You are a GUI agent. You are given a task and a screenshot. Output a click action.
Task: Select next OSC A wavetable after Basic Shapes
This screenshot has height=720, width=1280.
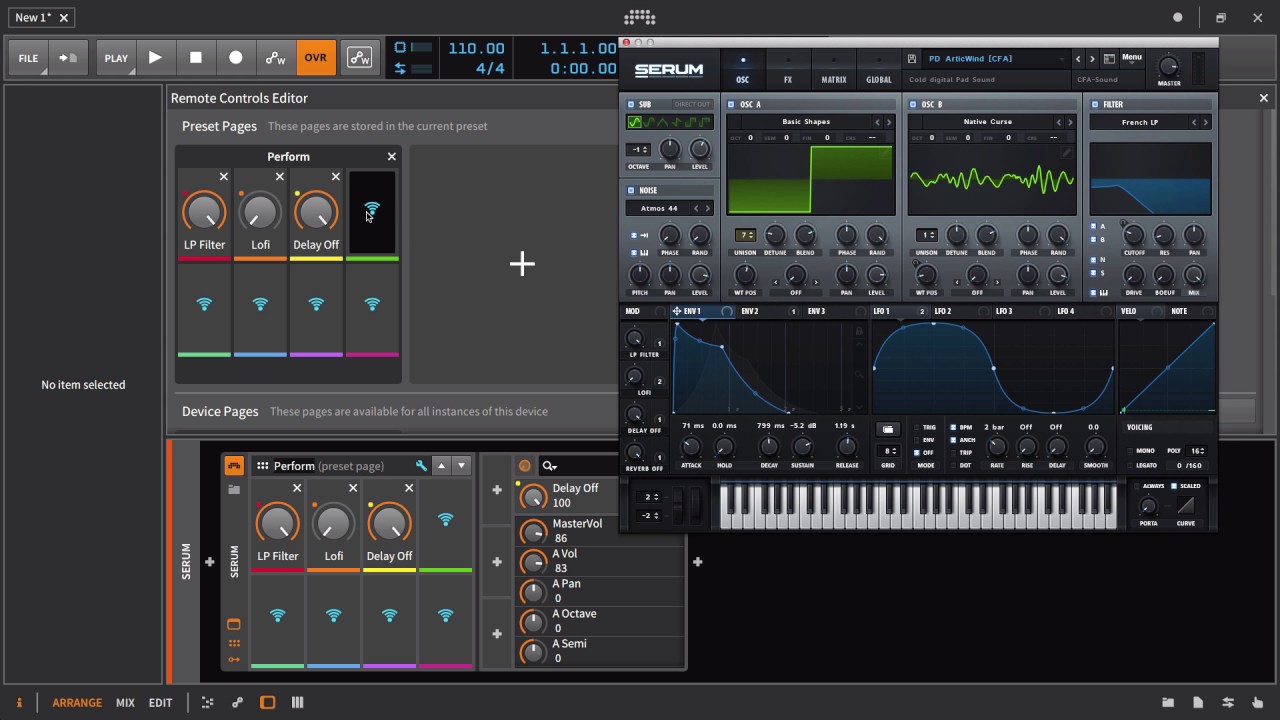point(889,122)
